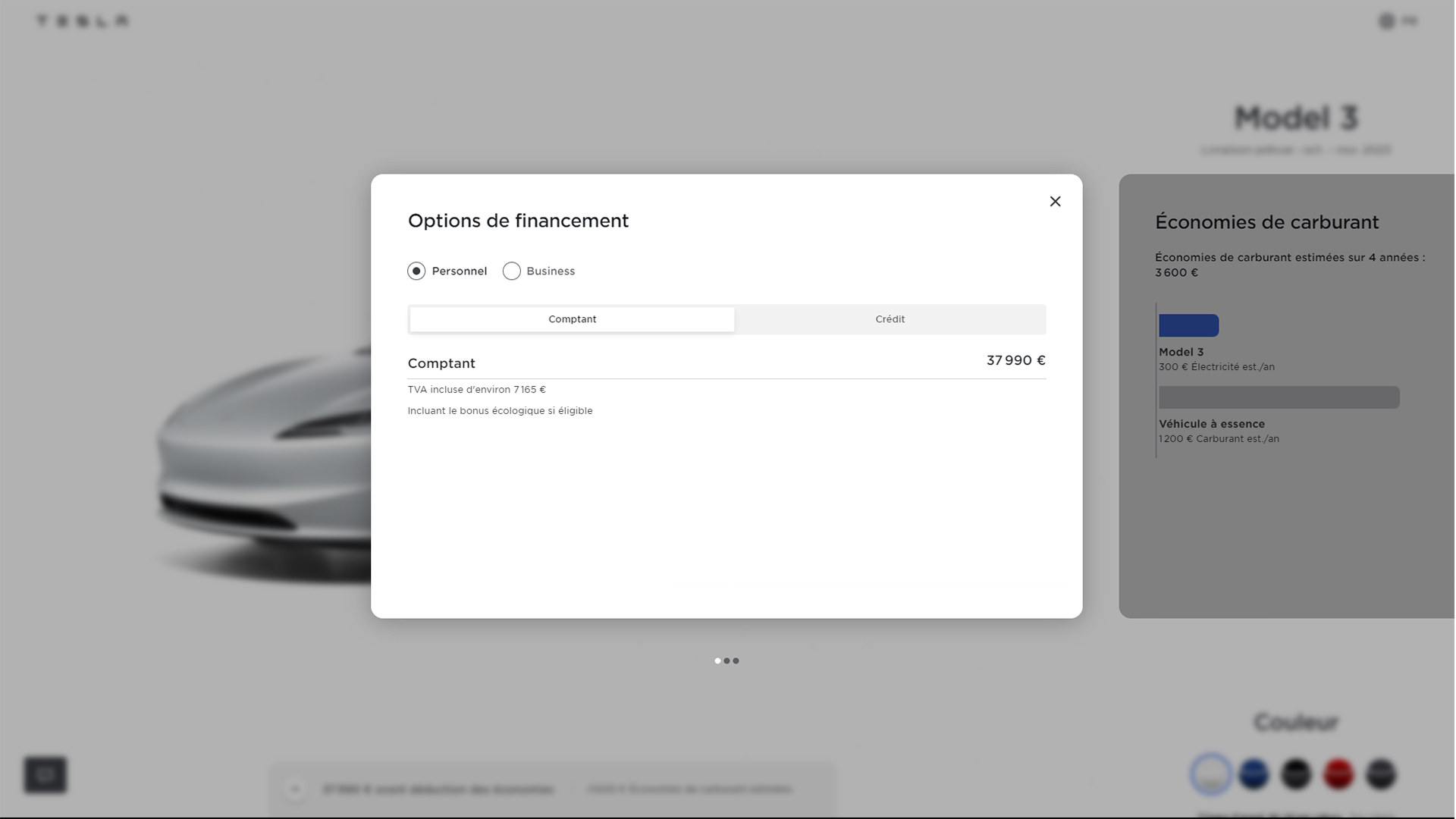The image size is (1456, 819).
Task: Choose the white paint color swatch
Action: point(1211,774)
